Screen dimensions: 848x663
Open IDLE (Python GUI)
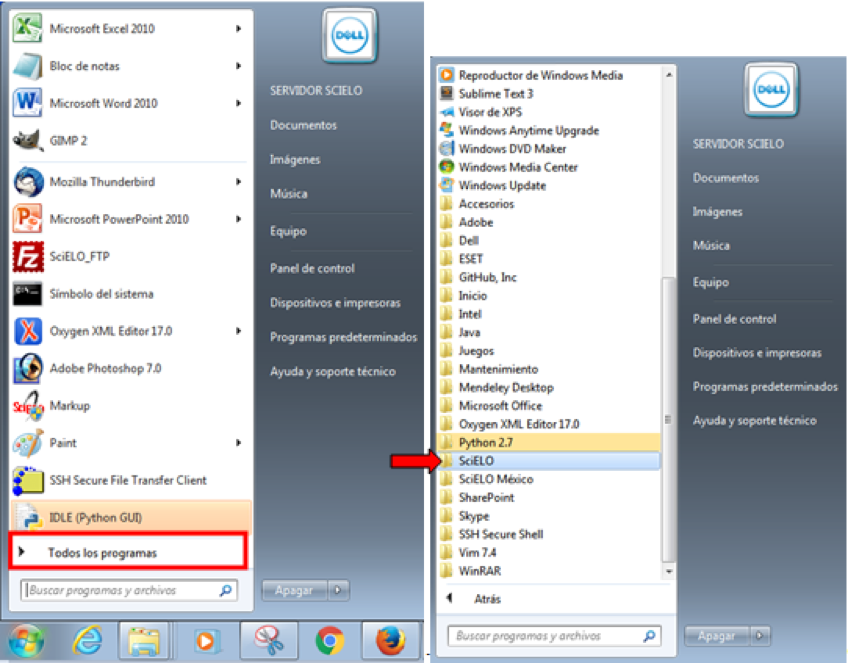[95, 517]
